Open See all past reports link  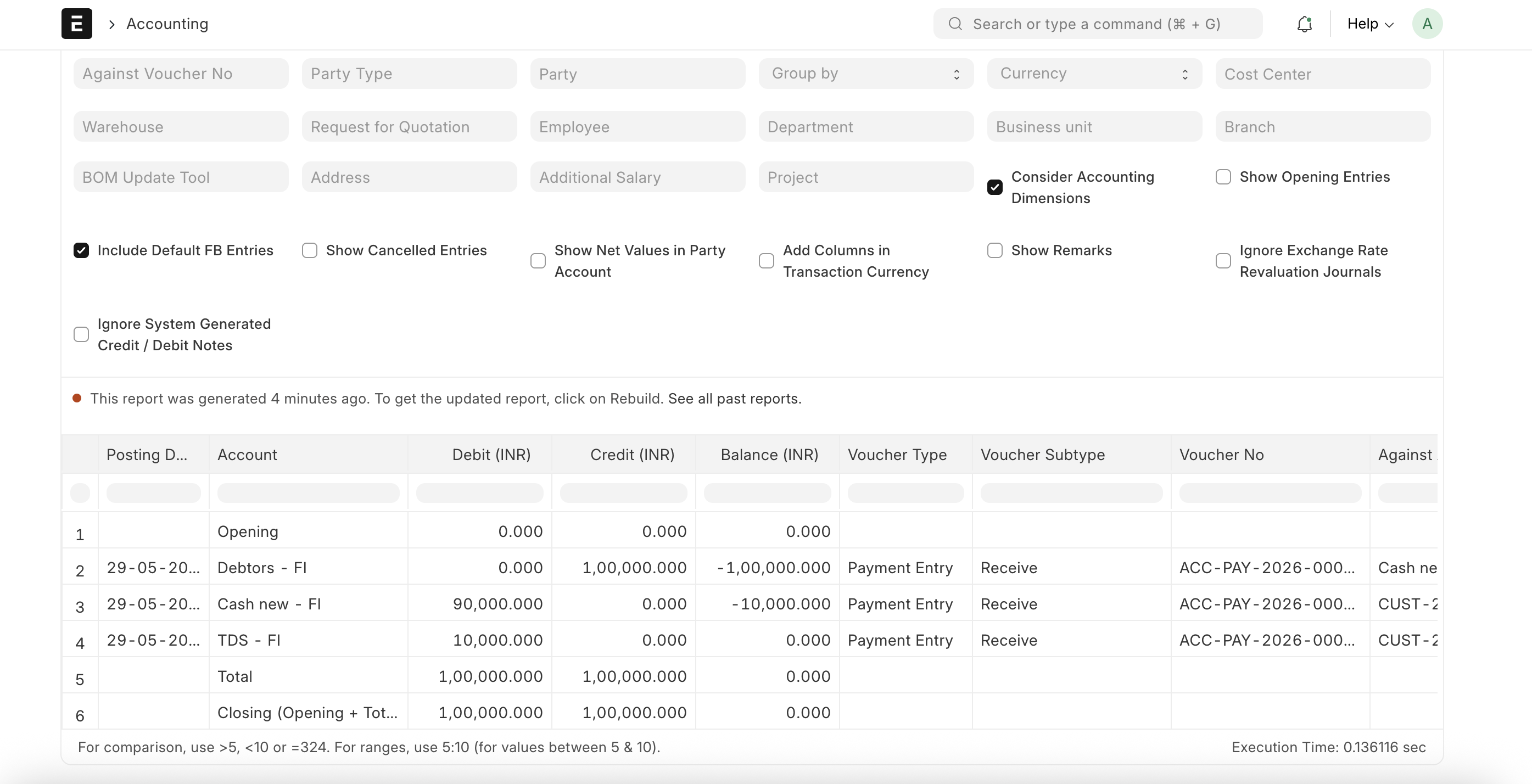(x=735, y=399)
